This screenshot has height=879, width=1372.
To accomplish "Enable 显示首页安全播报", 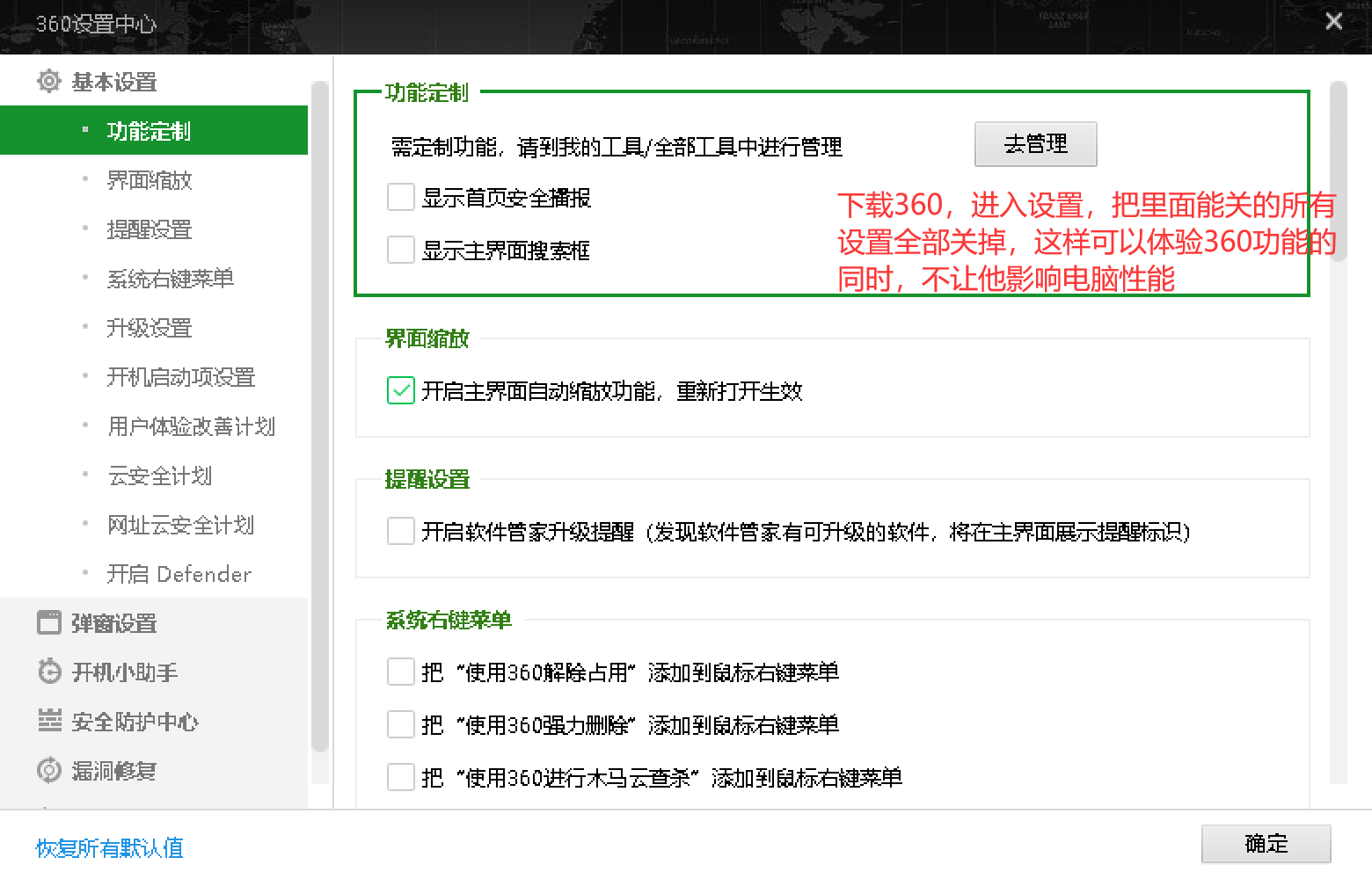I will 400,197.
